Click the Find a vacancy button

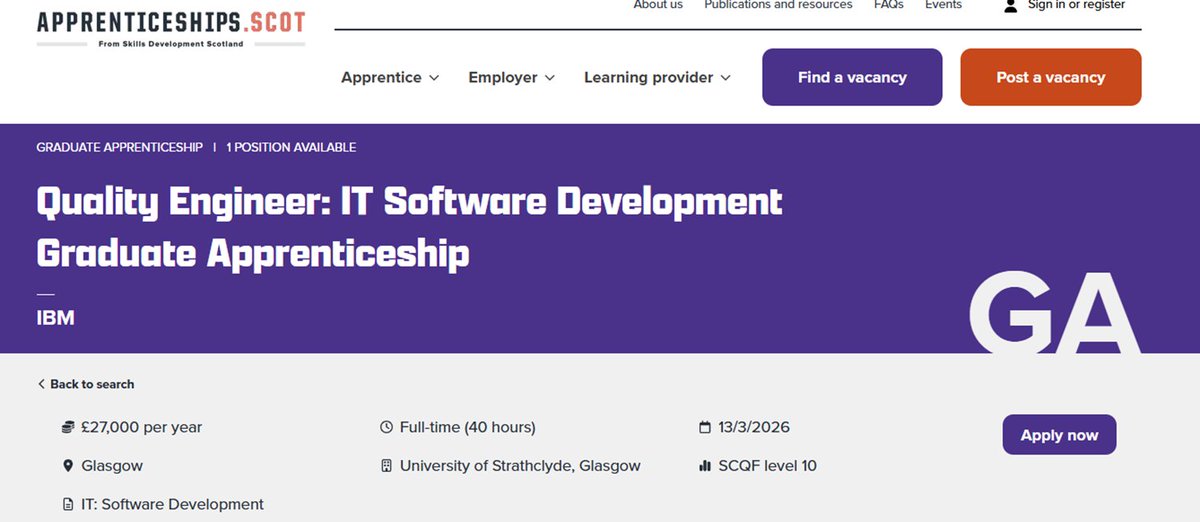click(x=852, y=77)
